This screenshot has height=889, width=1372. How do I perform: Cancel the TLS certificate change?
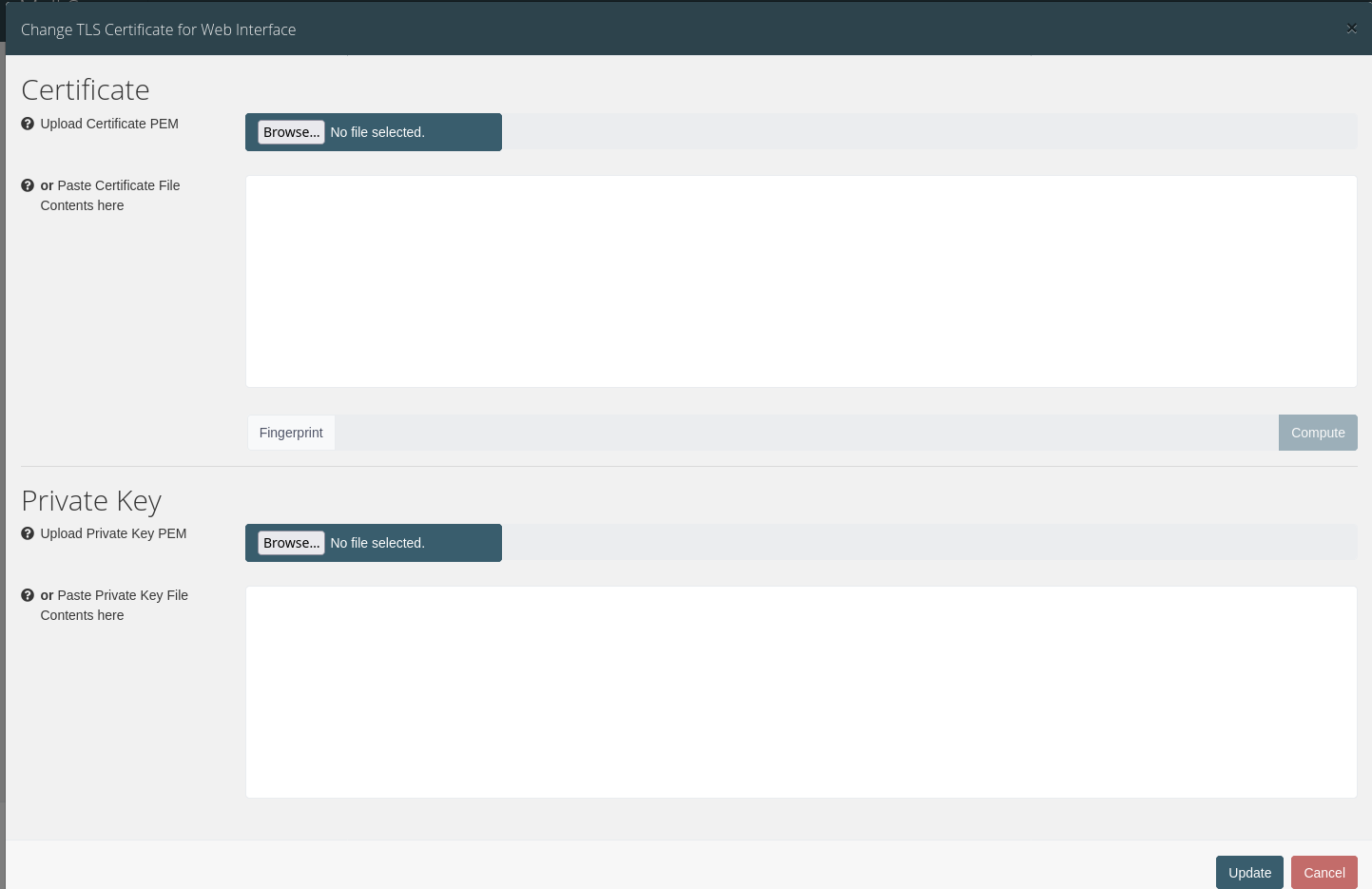coord(1324,872)
